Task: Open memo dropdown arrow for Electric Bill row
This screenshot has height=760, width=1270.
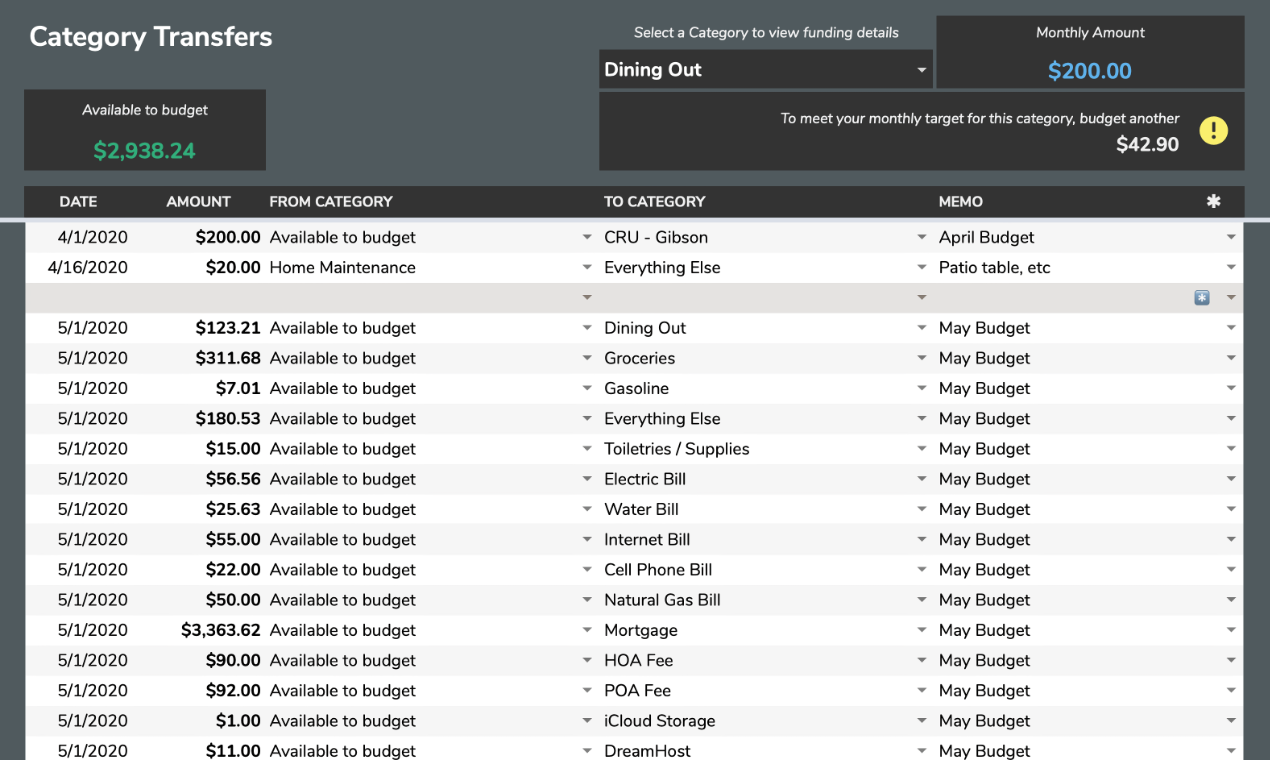Action: click(x=1231, y=479)
